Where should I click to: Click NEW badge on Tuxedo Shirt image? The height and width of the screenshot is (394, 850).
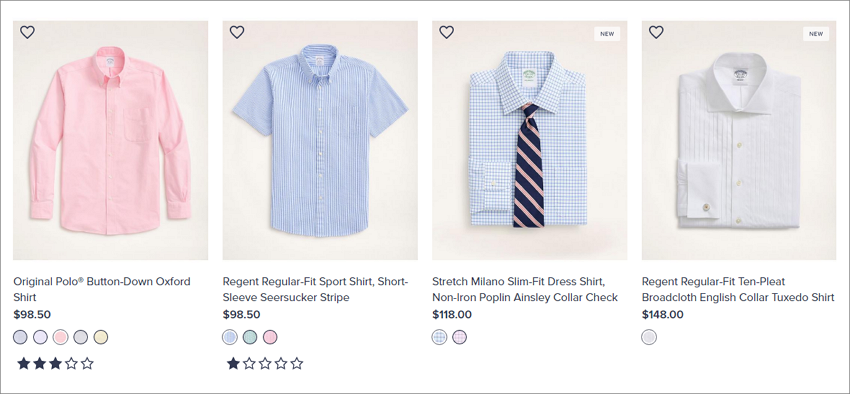[816, 34]
